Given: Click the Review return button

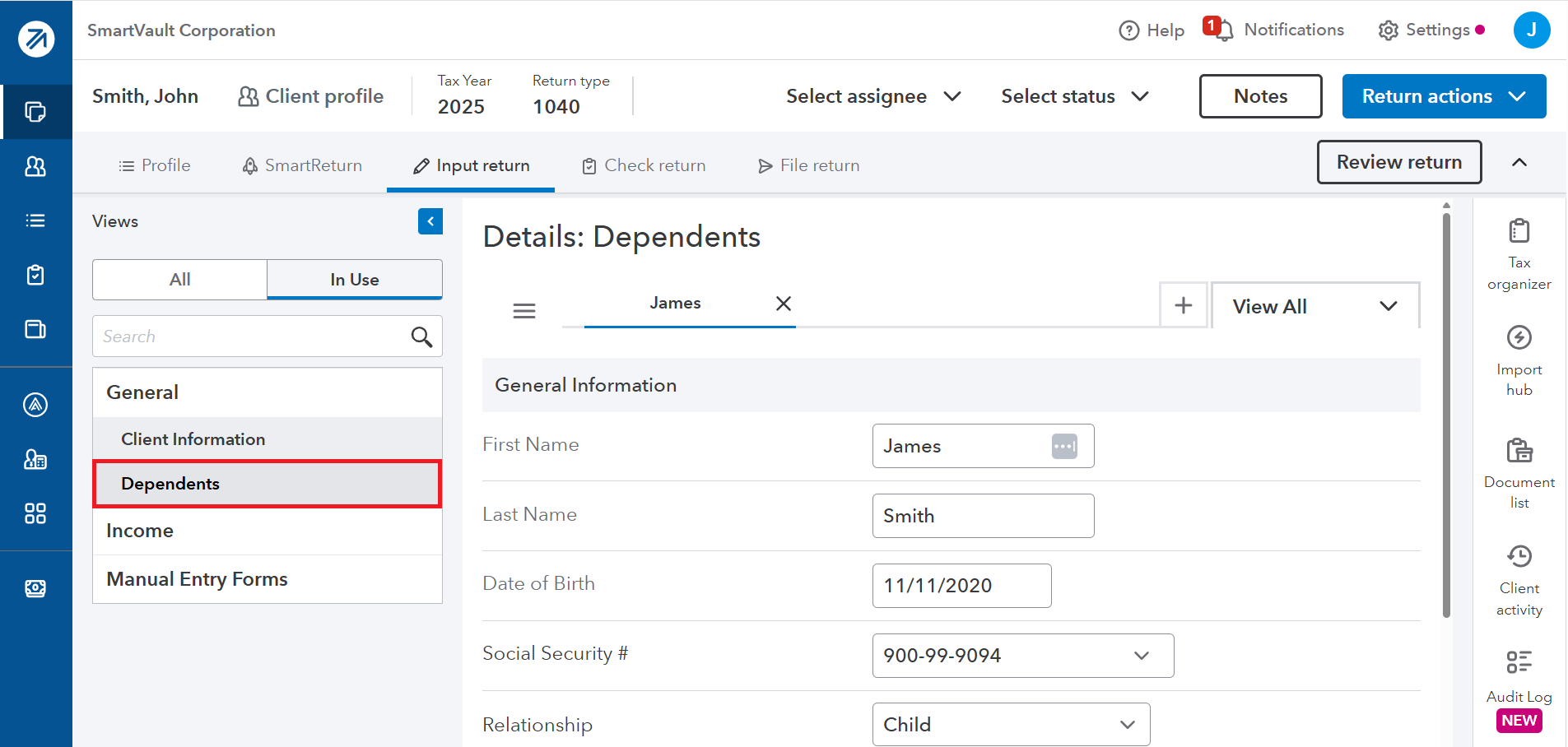Looking at the screenshot, I should coord(1399,162).
